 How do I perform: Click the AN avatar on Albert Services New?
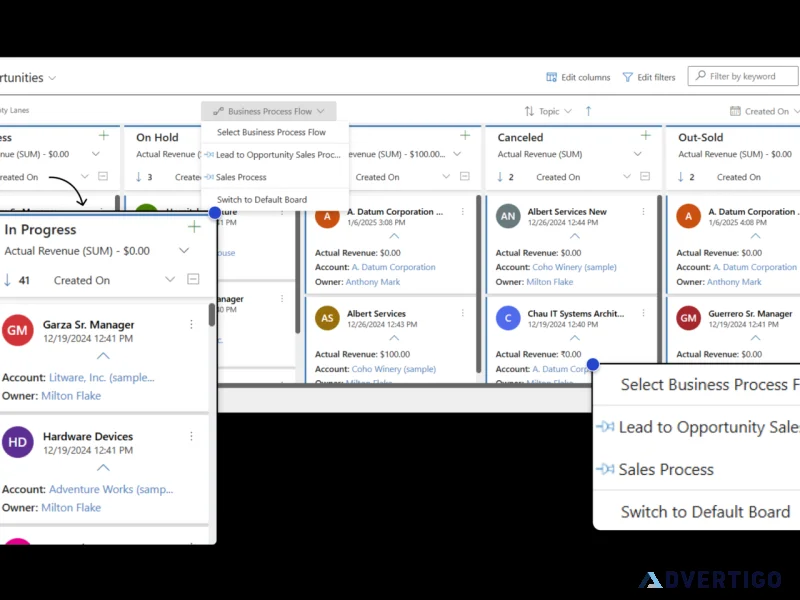tap(508, 216)
